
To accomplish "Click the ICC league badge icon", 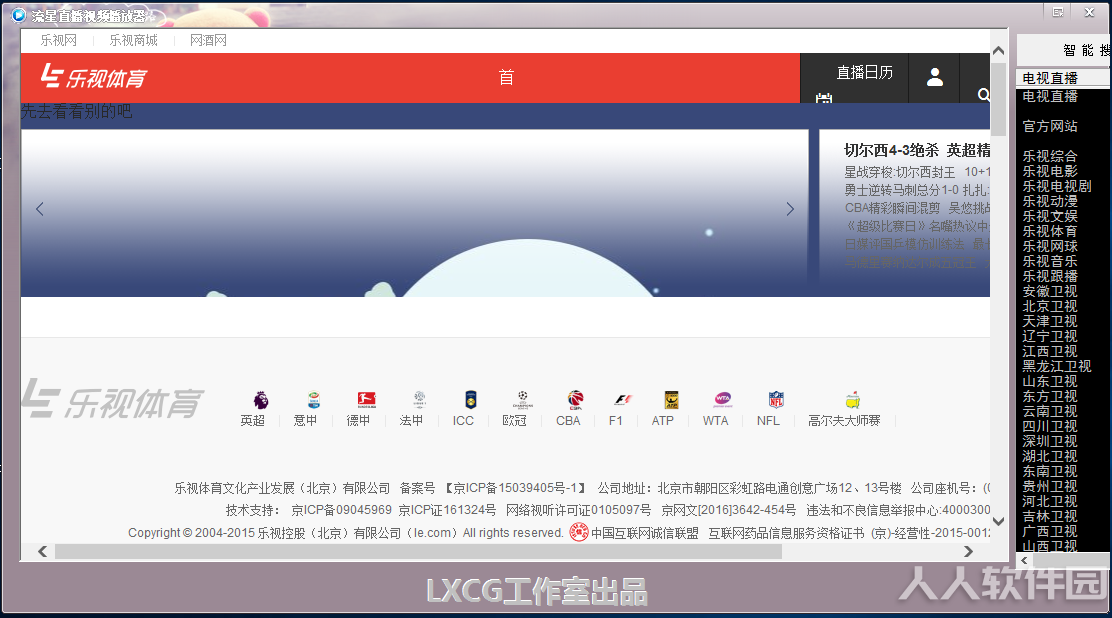I will pyautogui.click(x=471, y=399).
